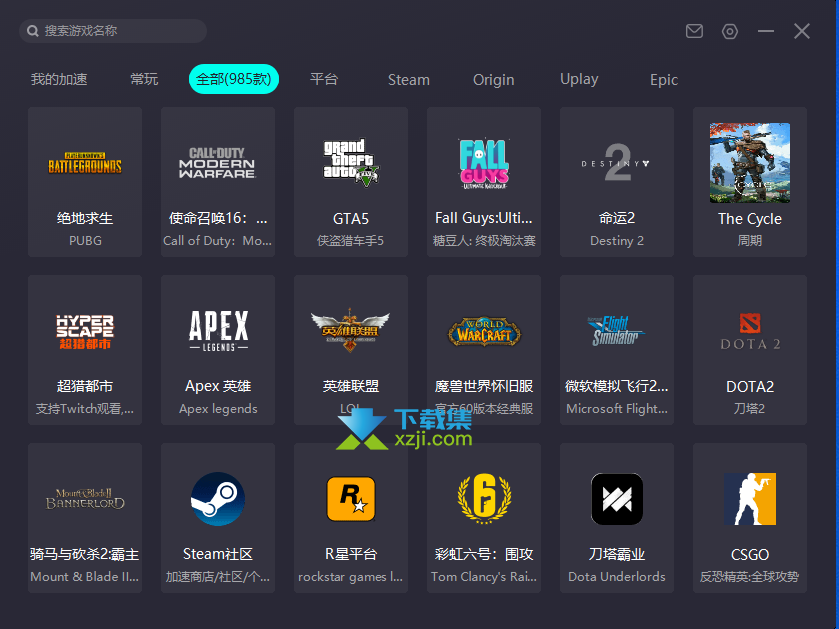
Task: Select the World of Warcraft logo
Action: point(484,332)
